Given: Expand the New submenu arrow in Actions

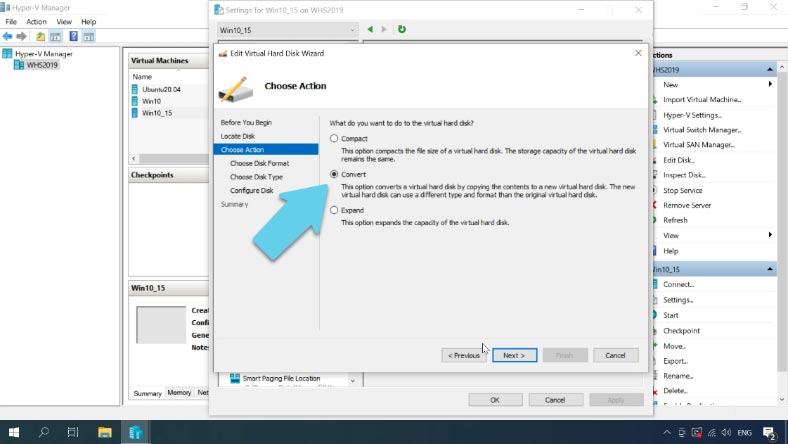Looking at the screenshot, I should 770,84.
